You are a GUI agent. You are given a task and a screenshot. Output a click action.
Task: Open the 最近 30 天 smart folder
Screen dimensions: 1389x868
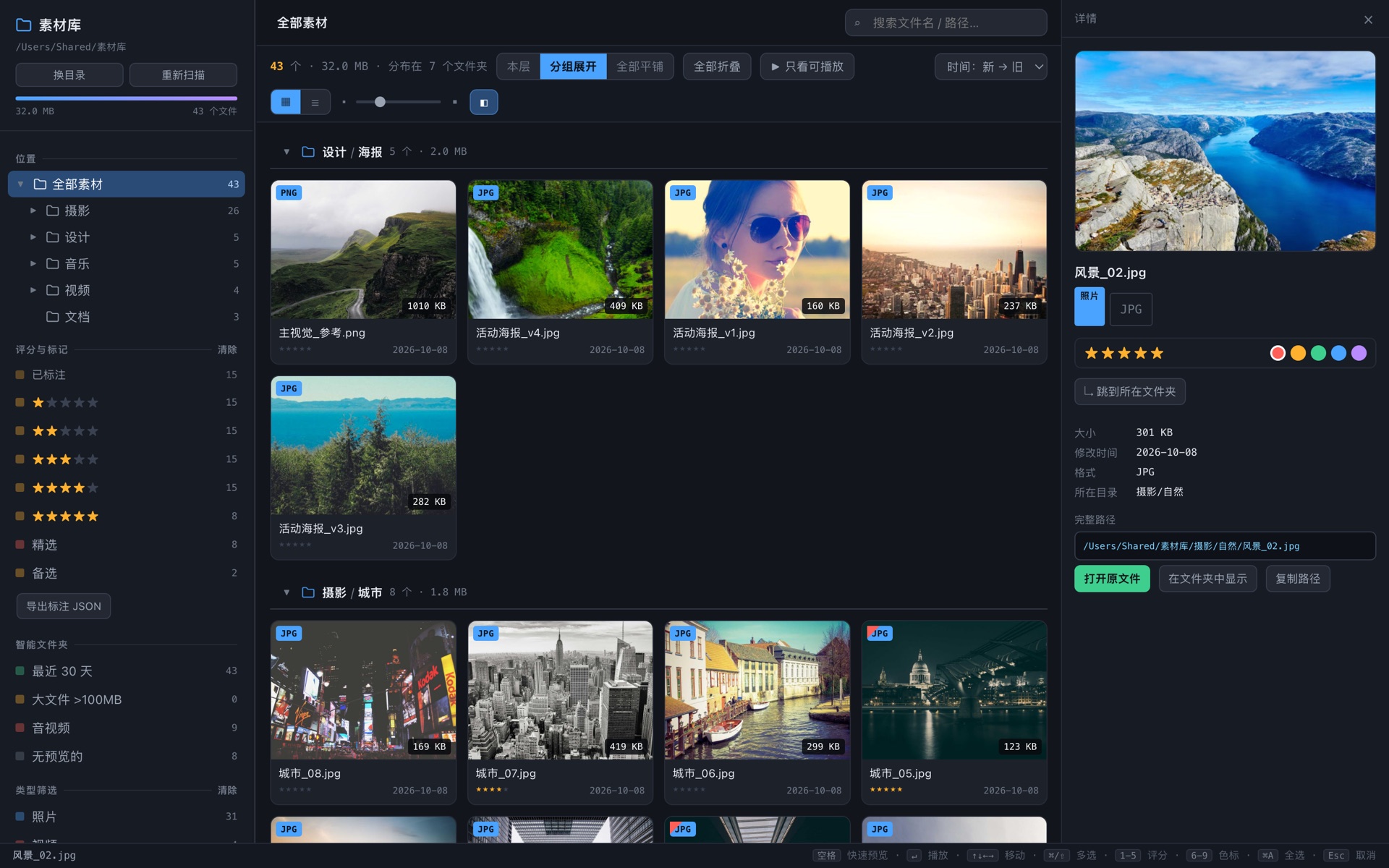coord(127,671)
